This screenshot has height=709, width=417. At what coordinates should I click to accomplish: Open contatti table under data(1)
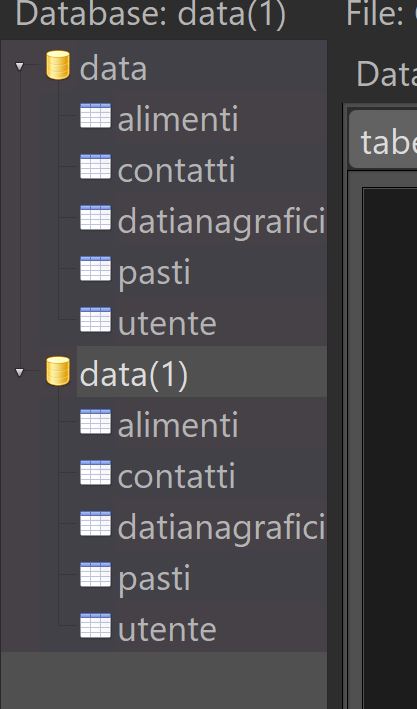click(176, 476)
